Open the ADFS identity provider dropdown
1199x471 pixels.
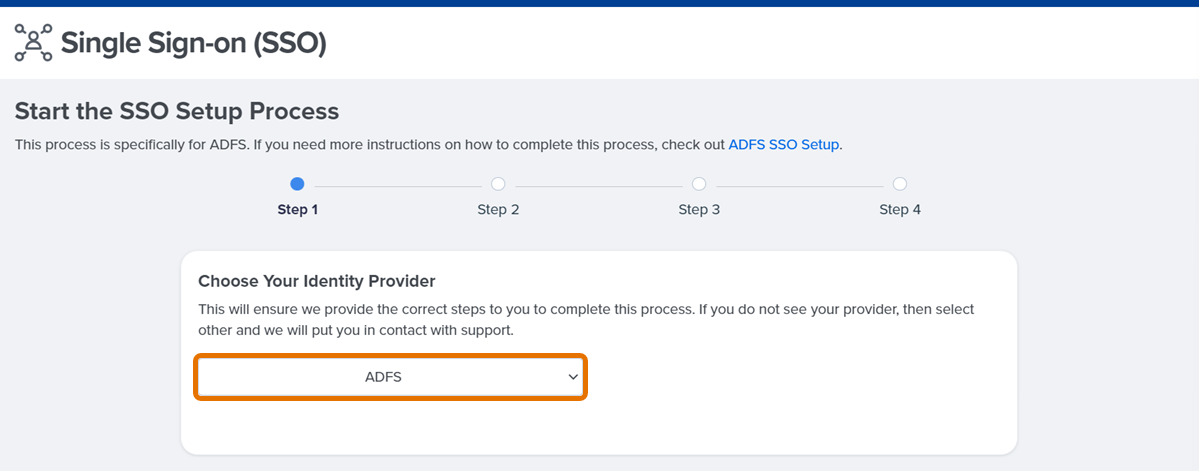391,377
